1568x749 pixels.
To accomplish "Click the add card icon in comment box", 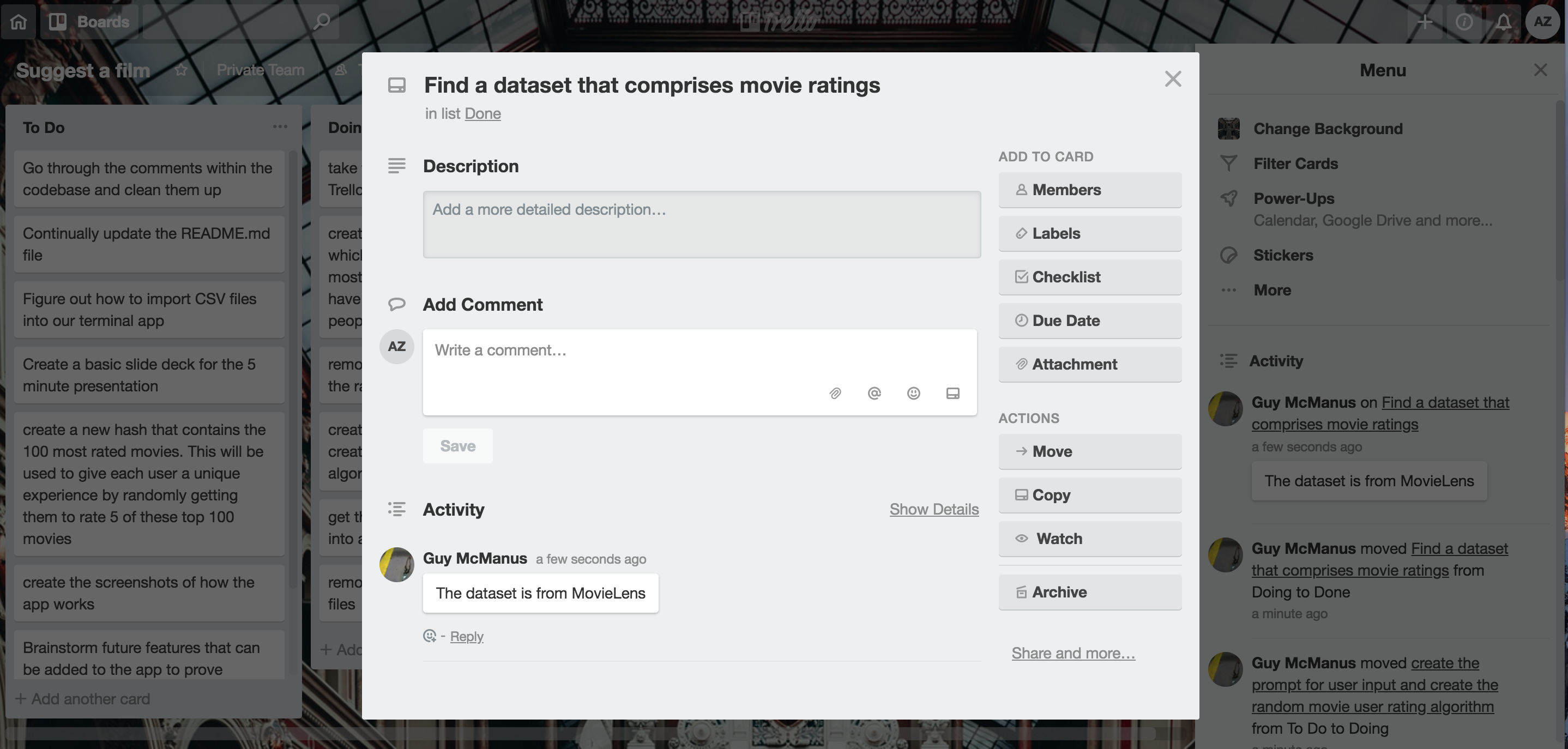I will [x=952, y=394].
